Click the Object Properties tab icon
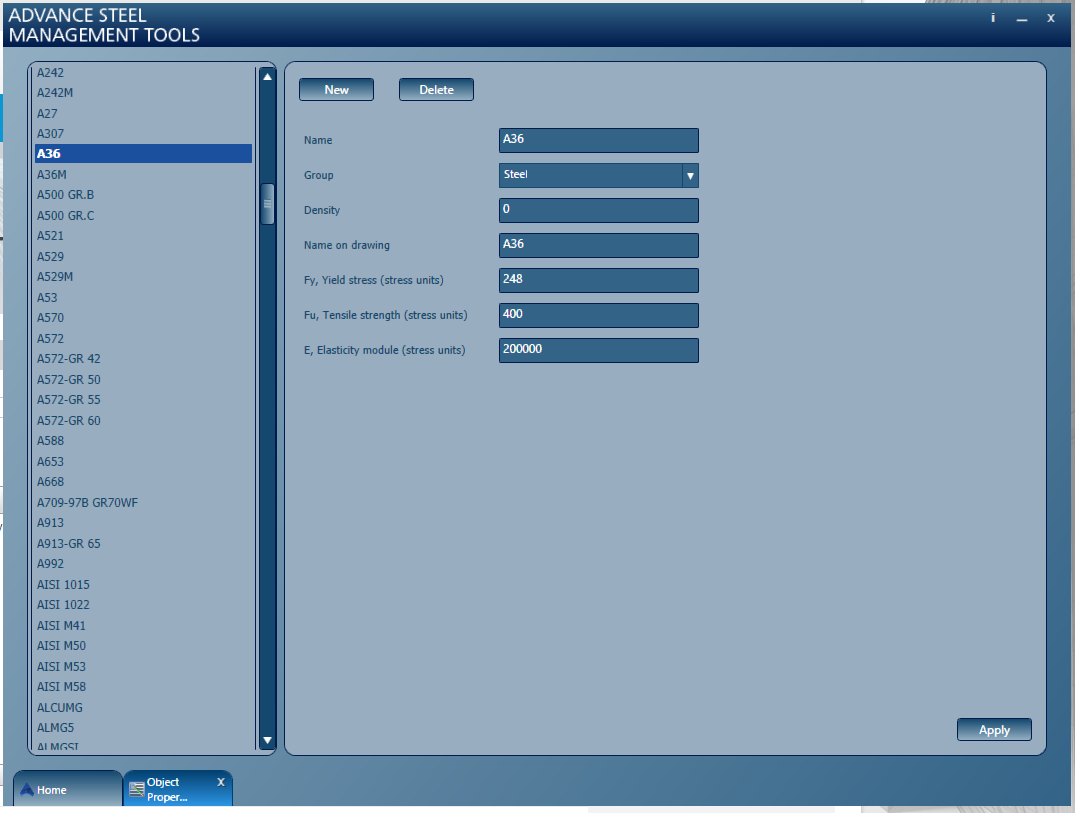The image size is (1075, 813). tap(137, 790)
